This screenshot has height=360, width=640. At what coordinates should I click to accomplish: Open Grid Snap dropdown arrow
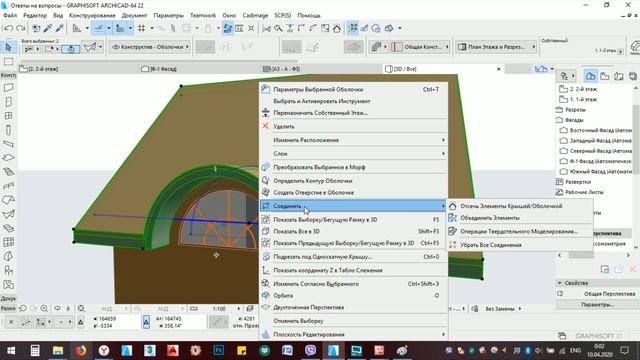(152, 28)
